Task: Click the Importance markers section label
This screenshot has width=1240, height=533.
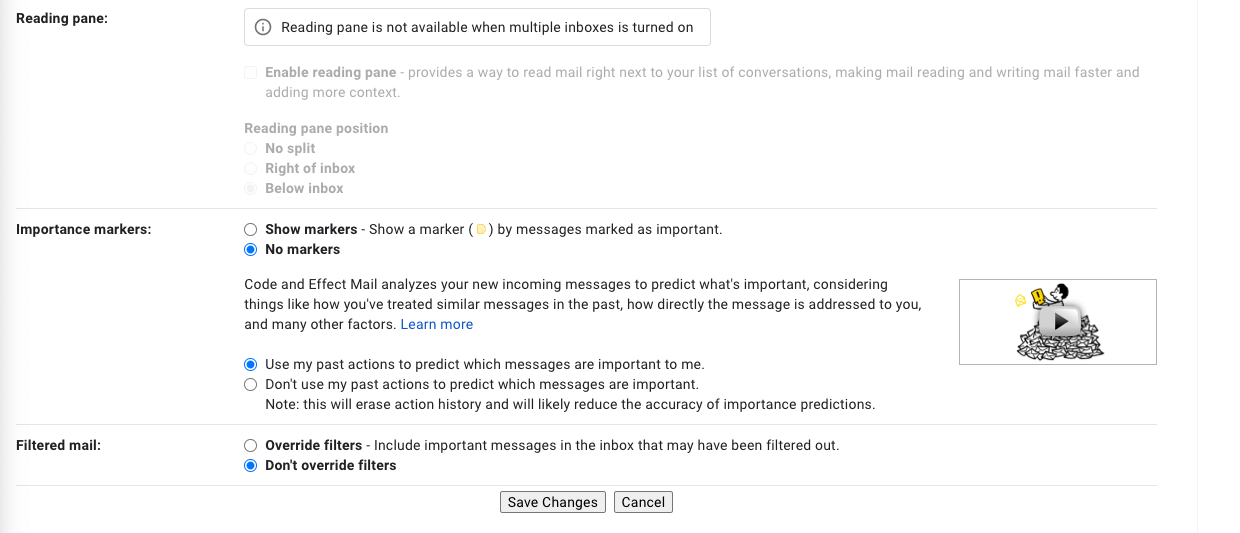Action: (84, 229)
